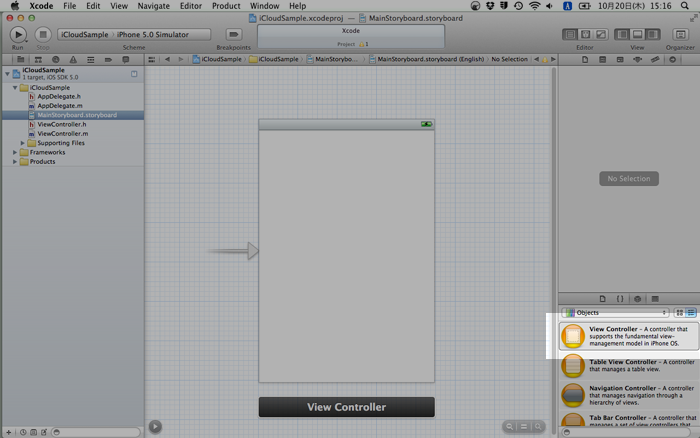Open the File menu
Image resolution: width=700 pixels, height=438 pixels.
tap(69, 6)
